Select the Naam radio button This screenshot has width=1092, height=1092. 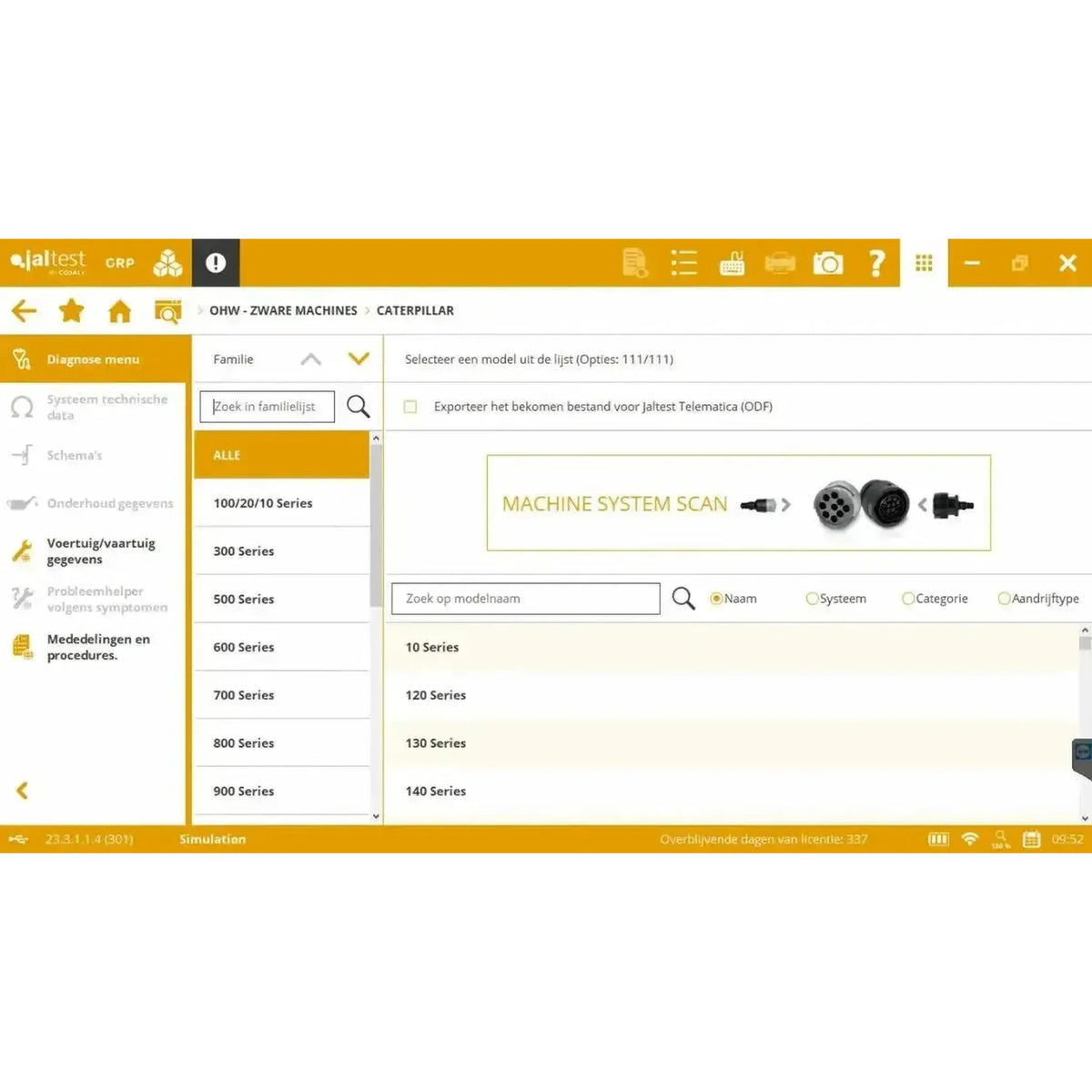tap(716, 599)
